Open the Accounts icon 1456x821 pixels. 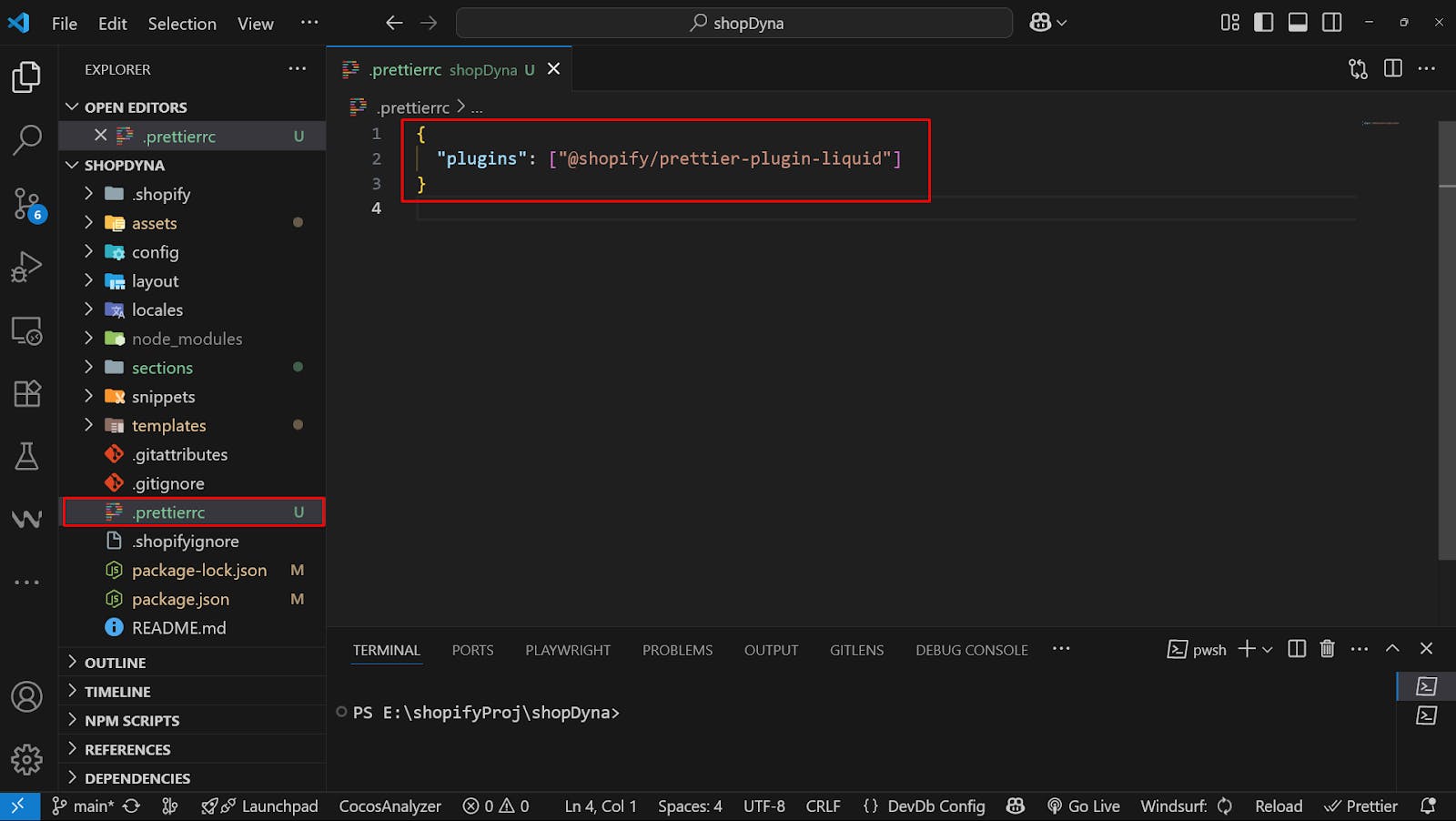(26, 697)
